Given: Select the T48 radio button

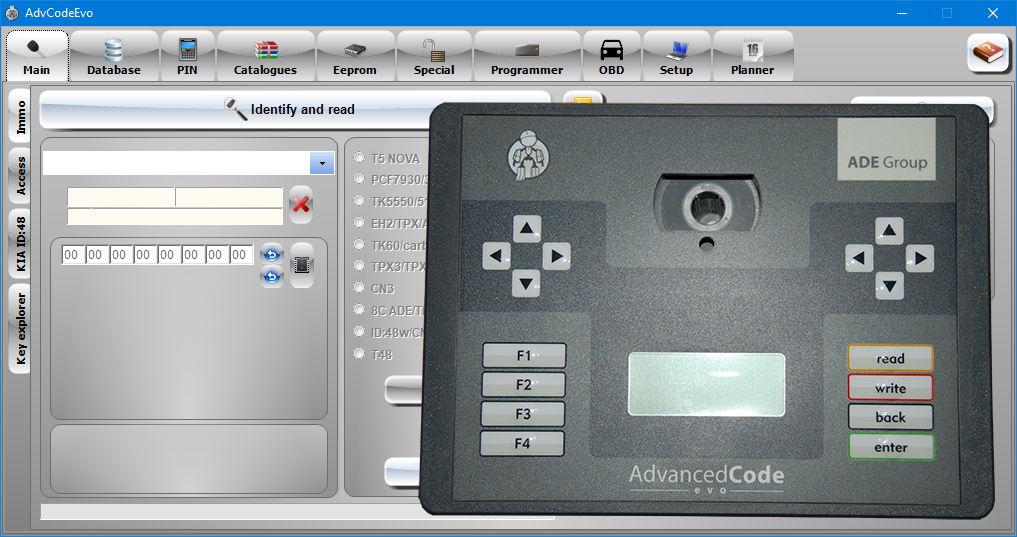Looking at the screenshot, I should click(359, 353).
